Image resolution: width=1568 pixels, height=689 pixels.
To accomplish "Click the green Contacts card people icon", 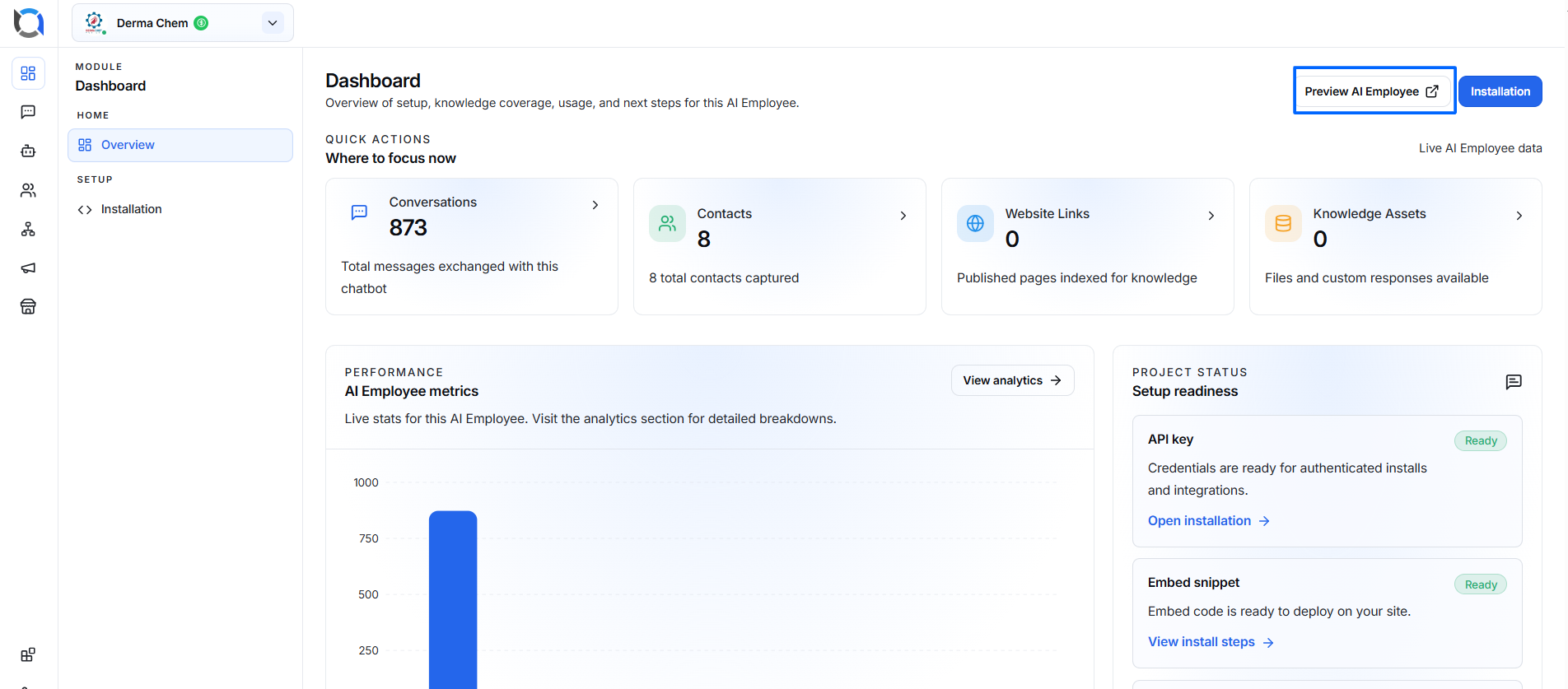I will 667,224.
